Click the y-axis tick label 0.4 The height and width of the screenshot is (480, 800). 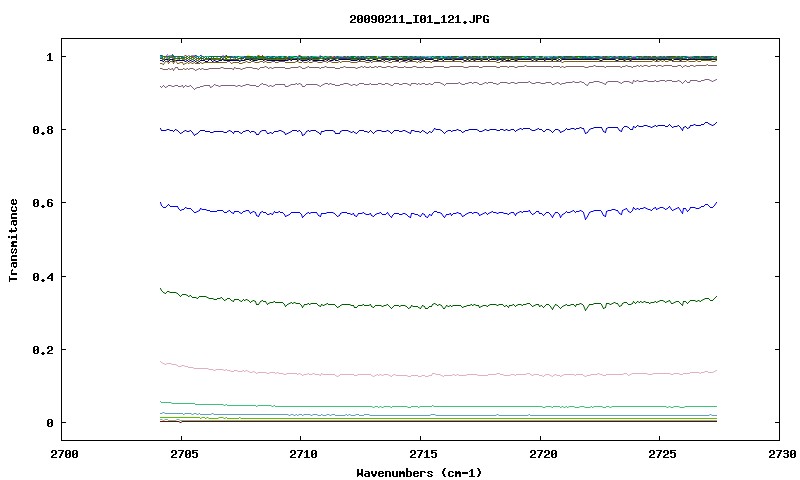coord(43,276)
